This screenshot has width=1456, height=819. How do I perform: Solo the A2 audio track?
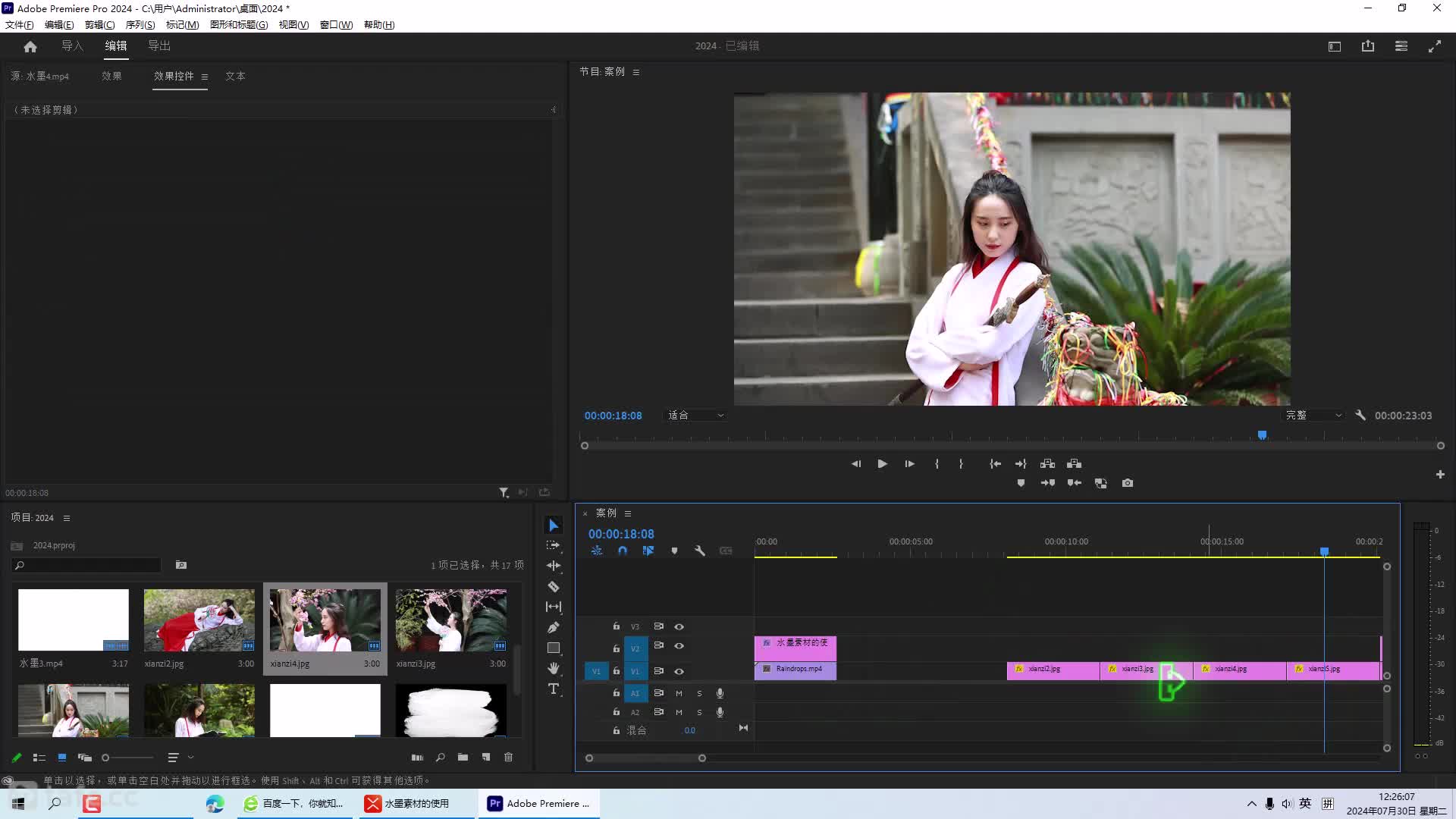[699, 712]
